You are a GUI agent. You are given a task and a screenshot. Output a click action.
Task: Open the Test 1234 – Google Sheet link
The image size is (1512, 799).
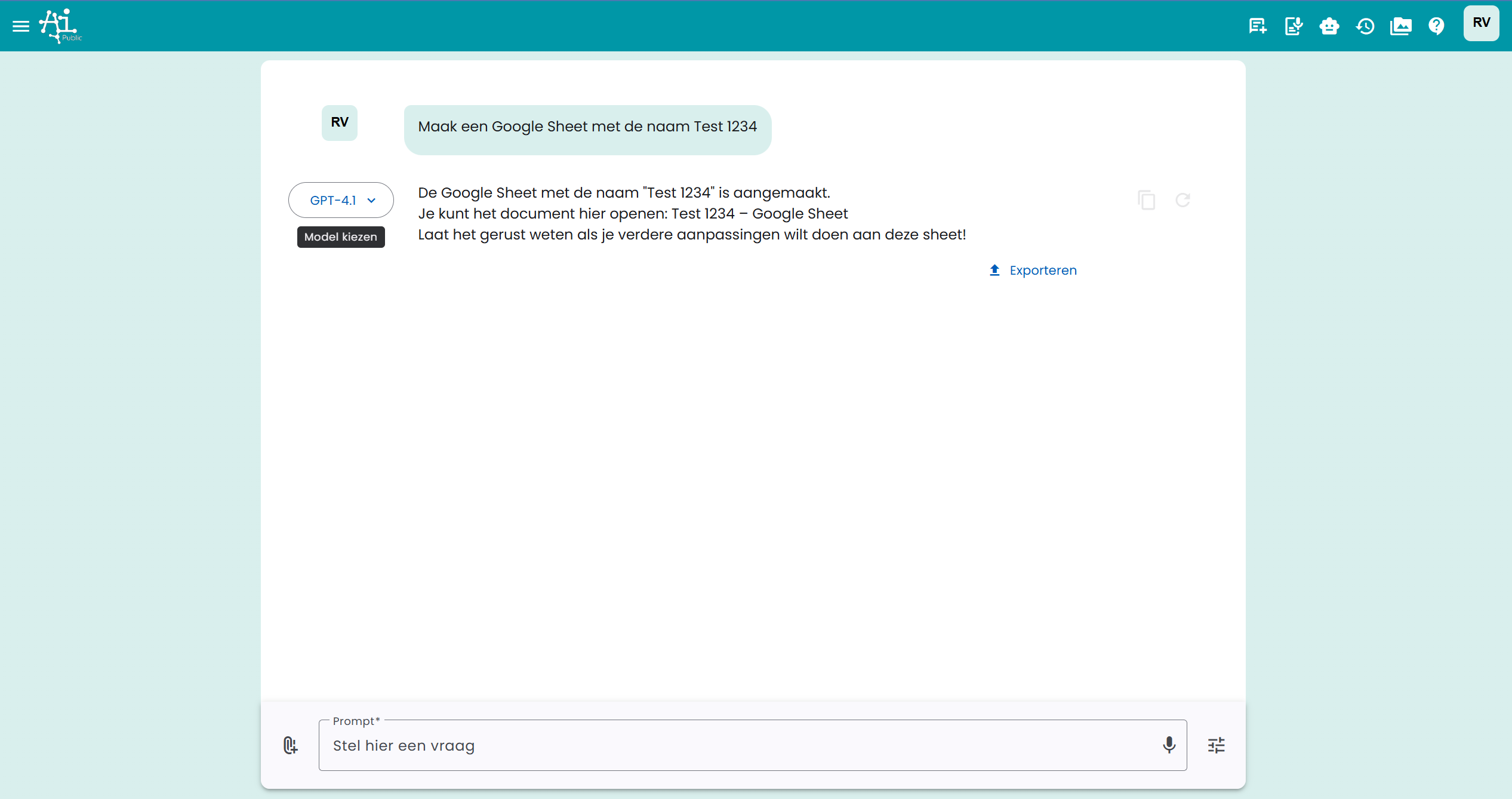coord(759,214)
